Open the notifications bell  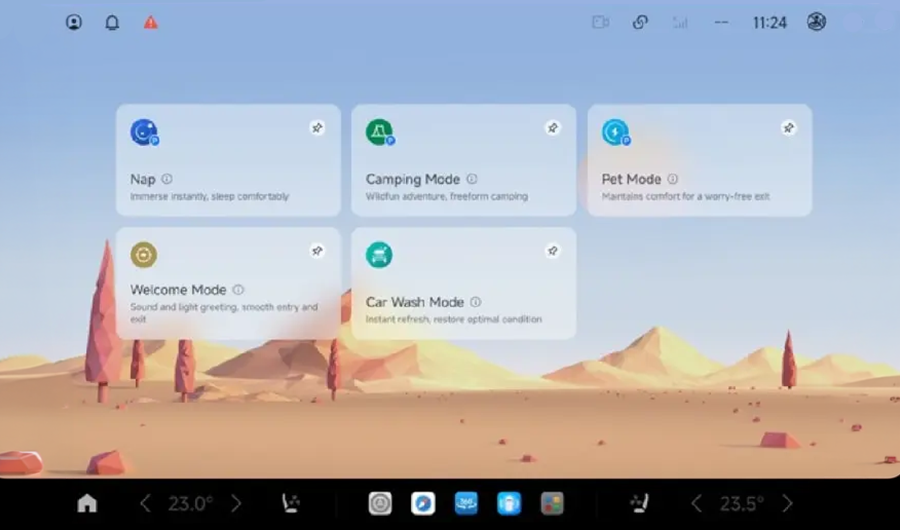point(112,22)
